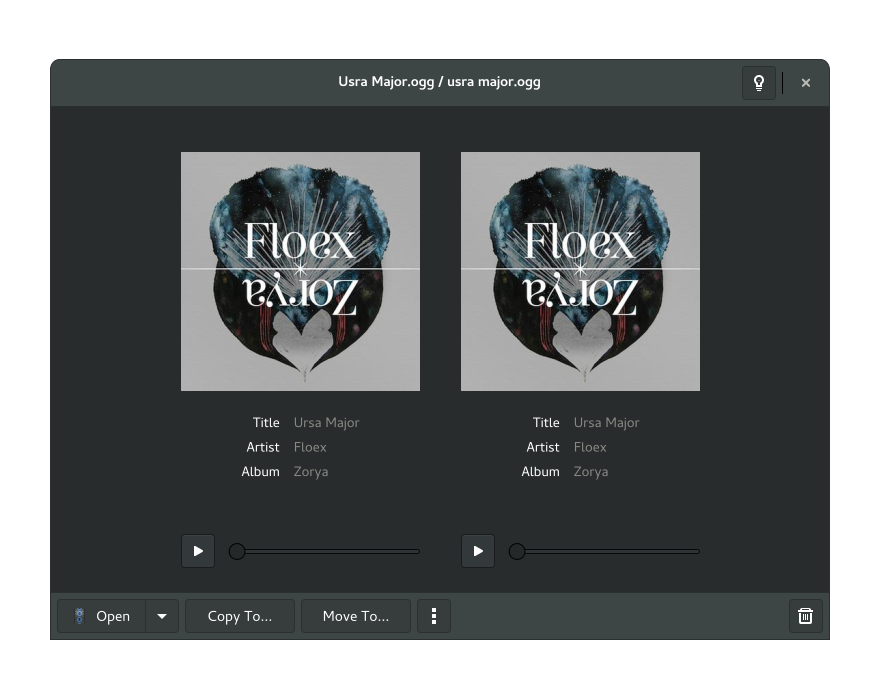Click the left track's seek slider
Screen dimensions: 880x700
tap(324, 551)
